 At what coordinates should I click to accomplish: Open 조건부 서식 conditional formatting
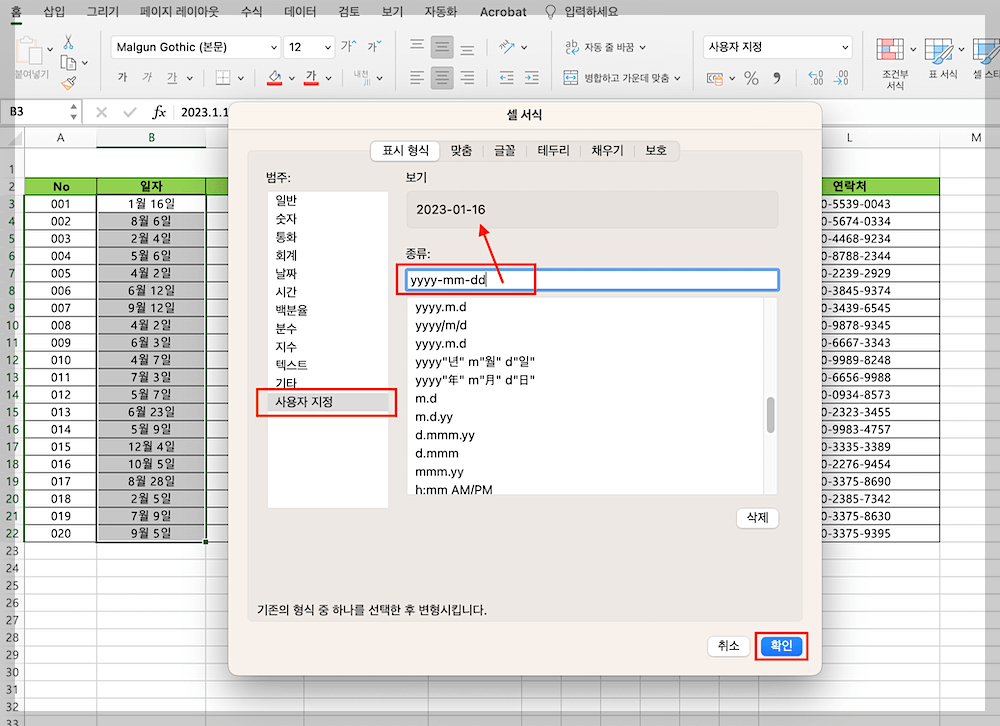[x=895, y=62]
